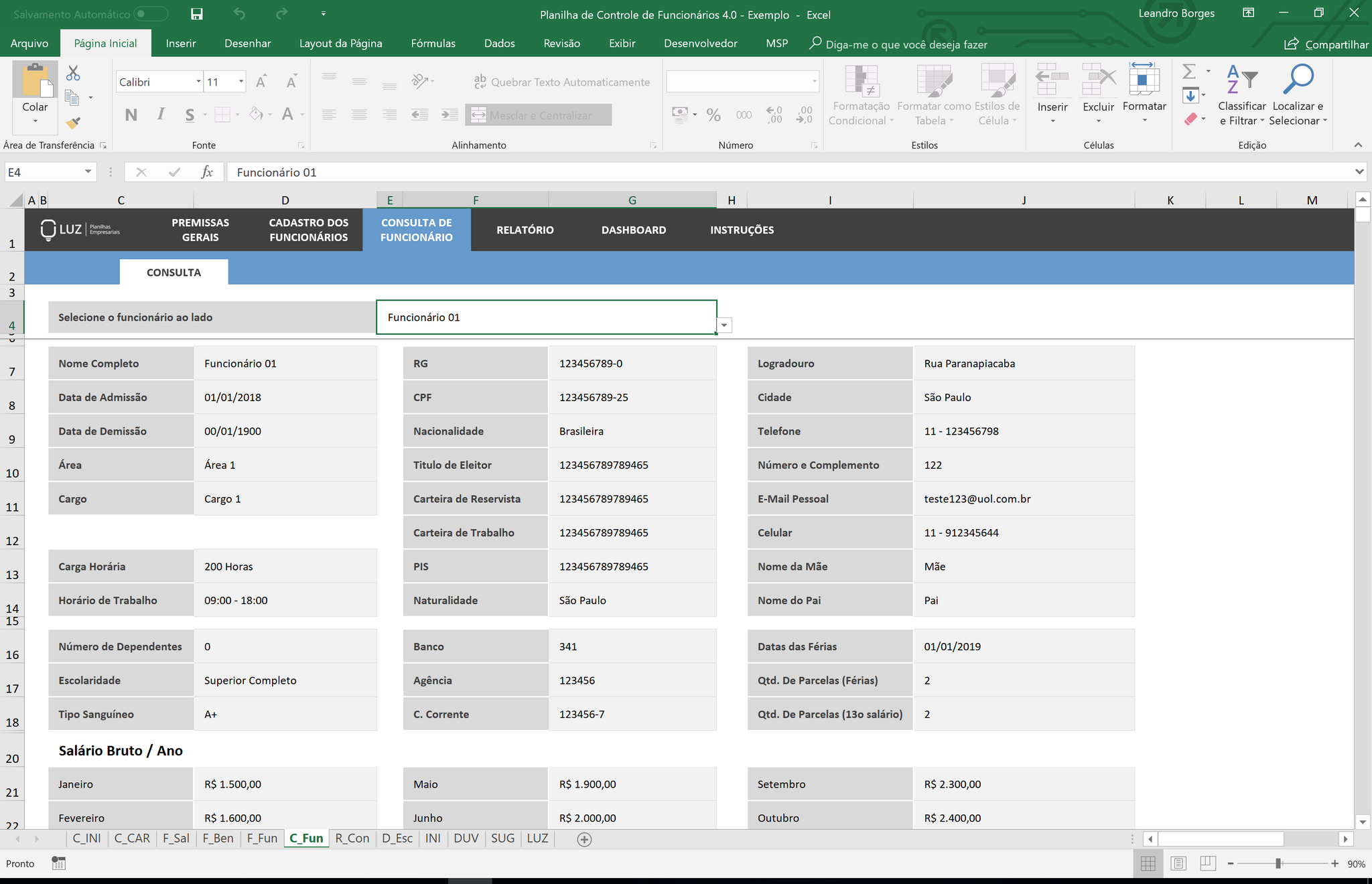Open CADASTRO DOS FUNCIONÁRIOS section
Viewport: 1372px width, 884px height.
tap(308, 230)
